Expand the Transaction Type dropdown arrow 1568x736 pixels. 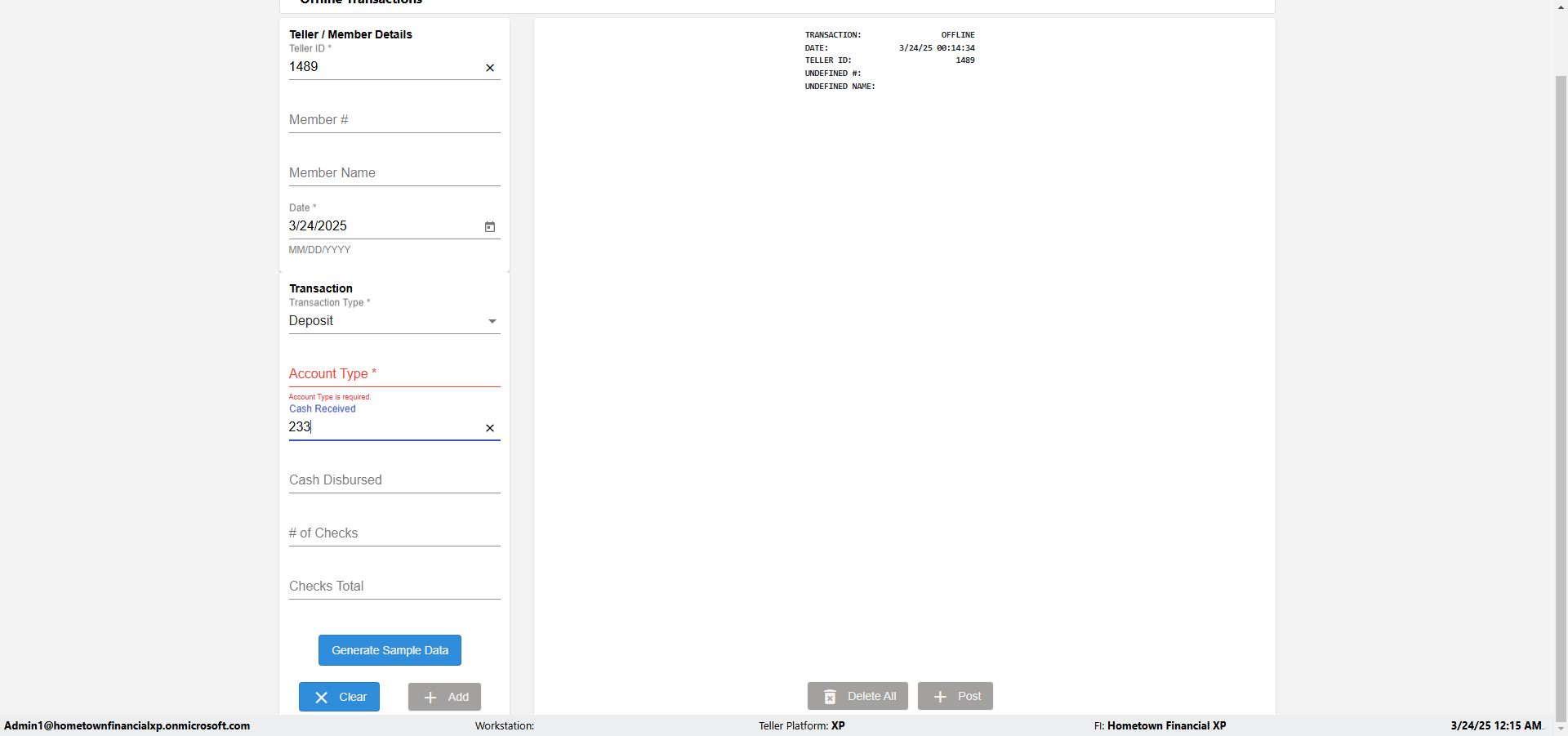[492, 321]
